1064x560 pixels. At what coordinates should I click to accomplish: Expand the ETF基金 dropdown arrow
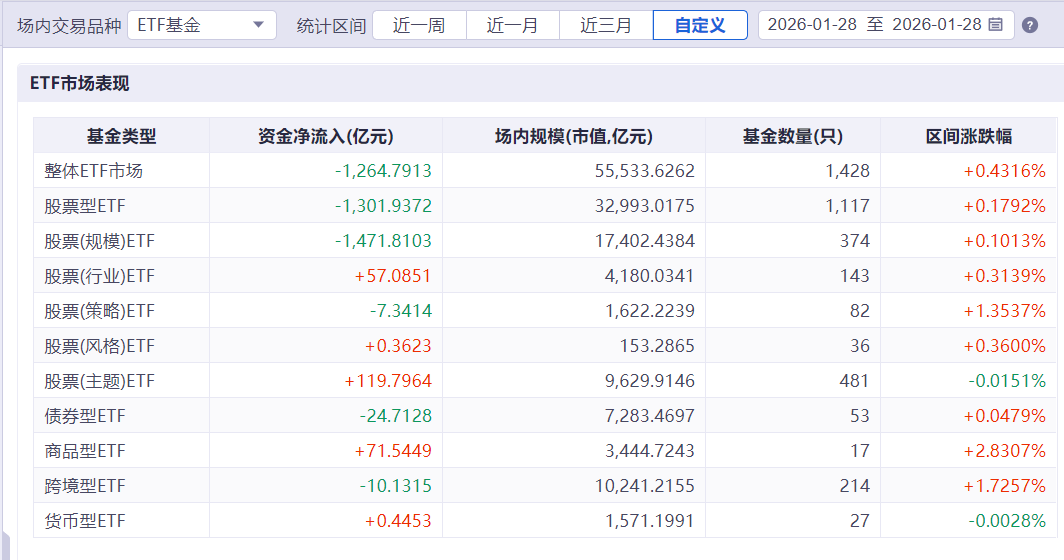pyautogui.click(x=258, y=25)
